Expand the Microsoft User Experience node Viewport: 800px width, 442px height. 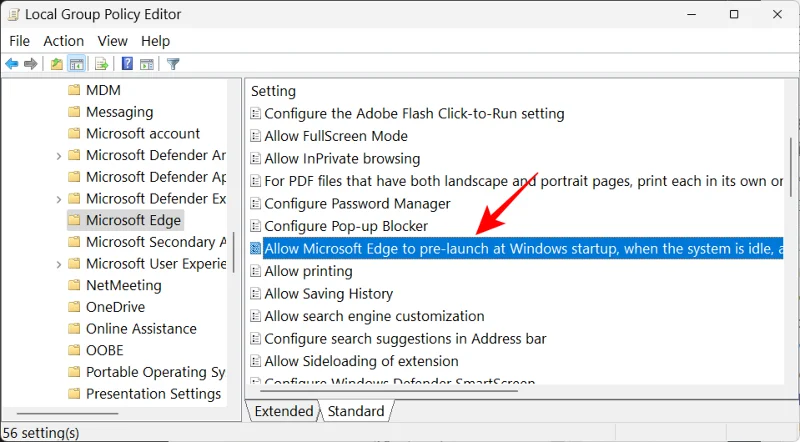(59, 264)
